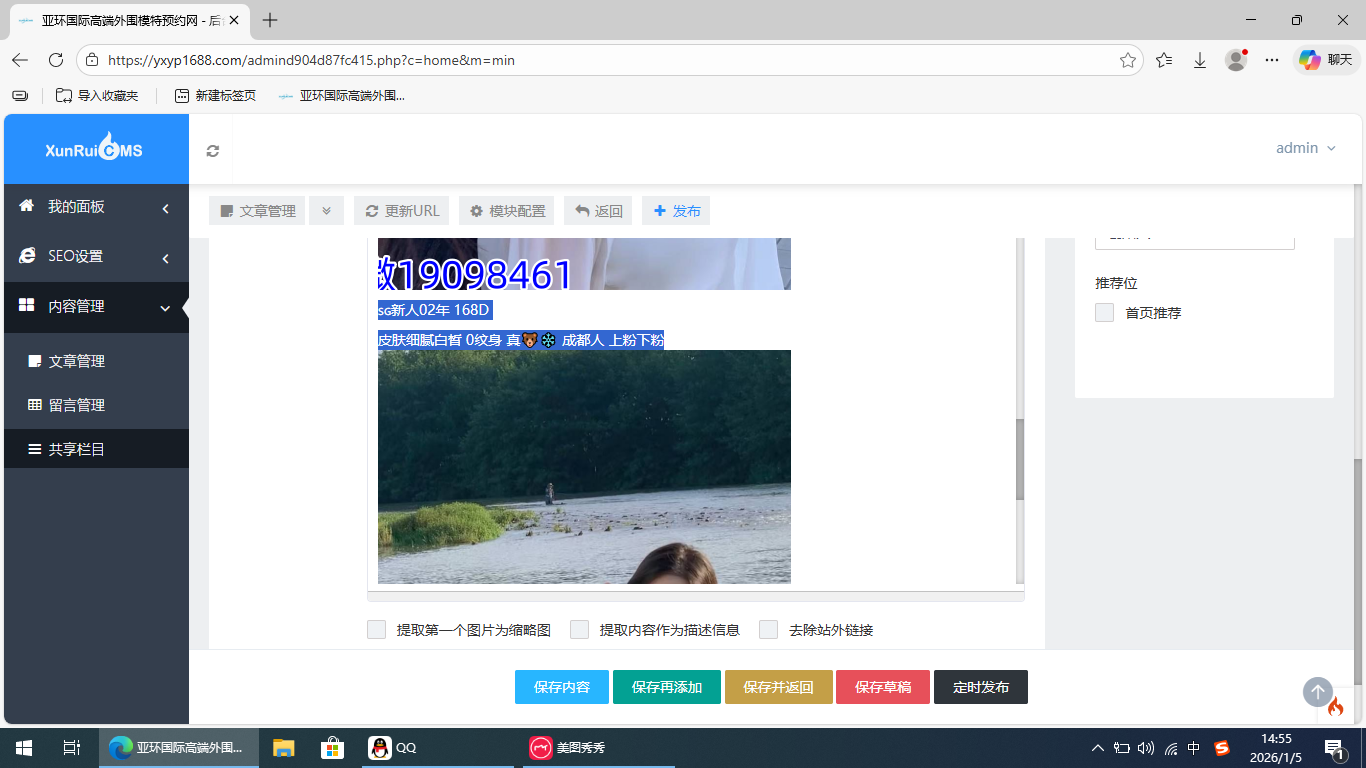The height and width of the screenshot is (768, 1366).
Task: Click the editor's vertical scrollbar thumb
Action: [1020, 459]
